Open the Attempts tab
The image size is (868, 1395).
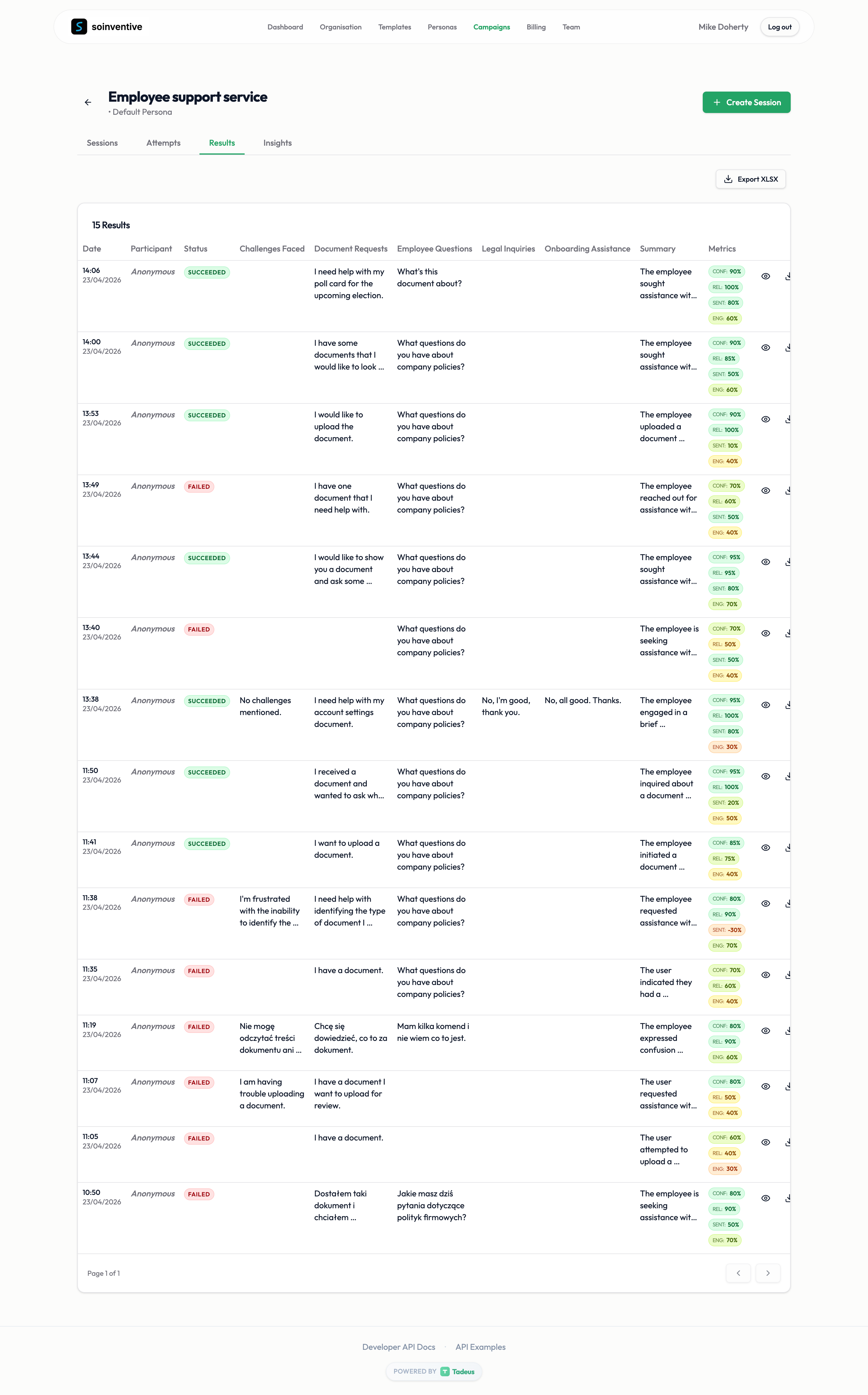click(x=163, y=143)
